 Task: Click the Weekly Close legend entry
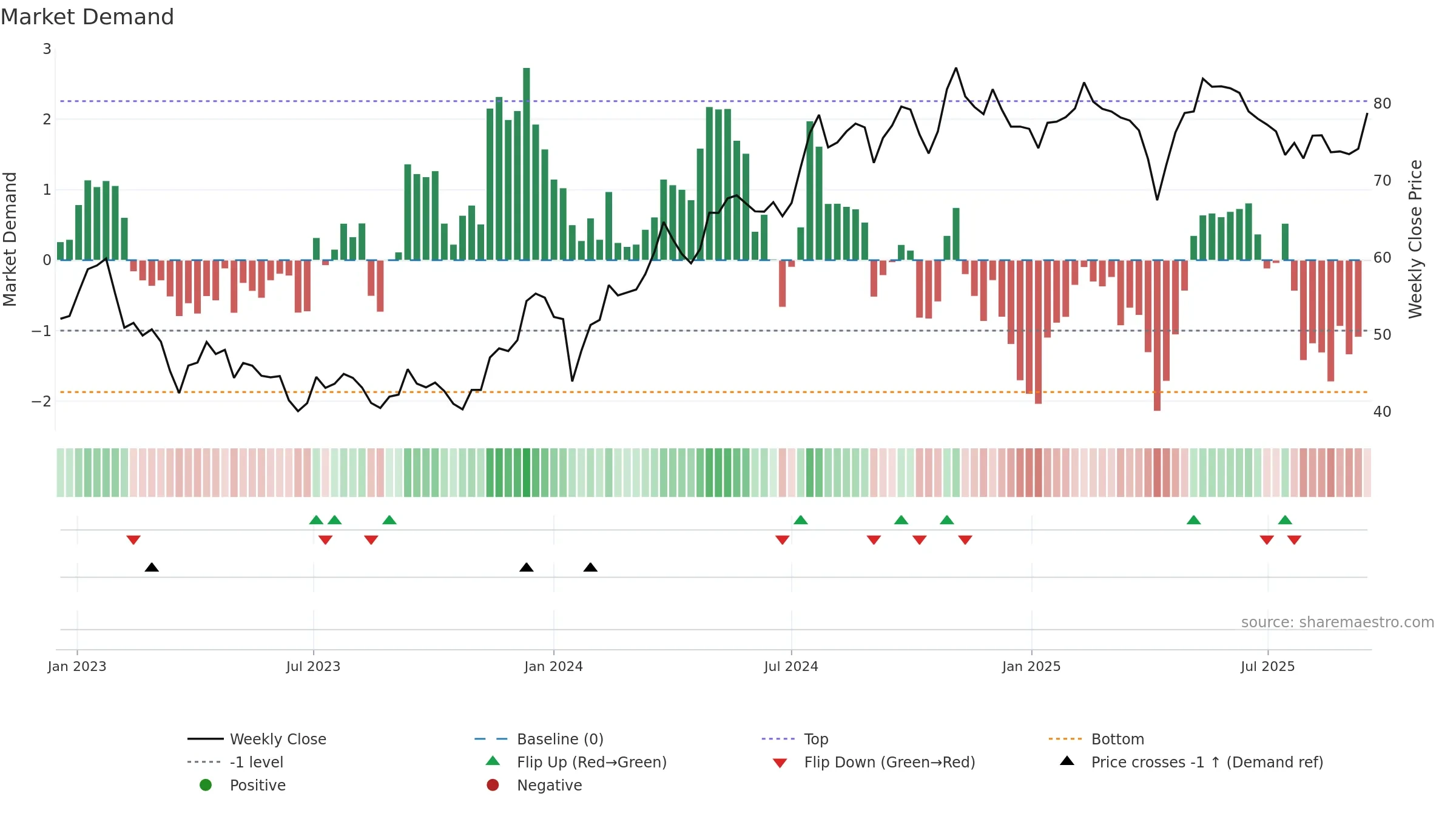257,739
